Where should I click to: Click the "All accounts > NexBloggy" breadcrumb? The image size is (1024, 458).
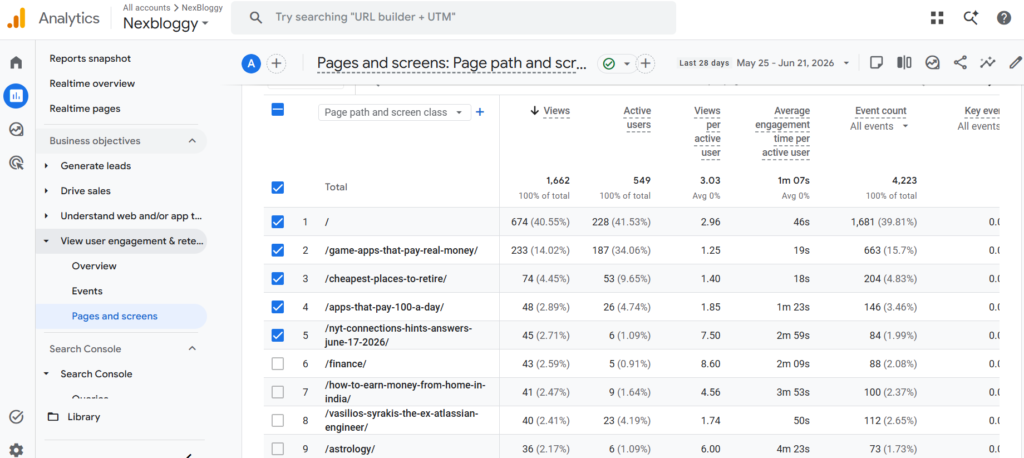coord(172,7)
